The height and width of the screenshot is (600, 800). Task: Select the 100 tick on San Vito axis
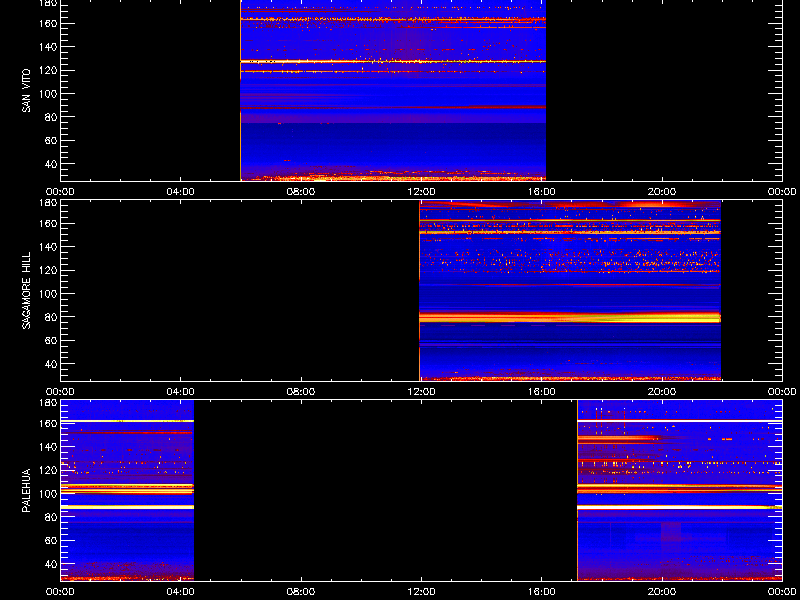(x=49, y=94)
